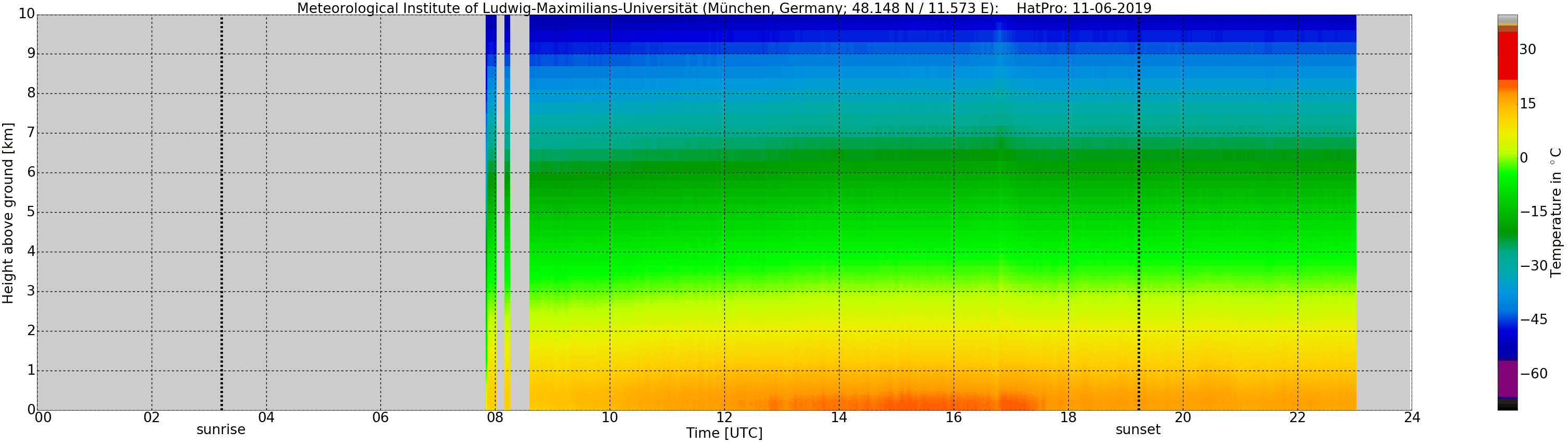This screenshot has height=443, width=1568.
Task: Click the "sunset" label below the axis
Action: (1138, 429)
